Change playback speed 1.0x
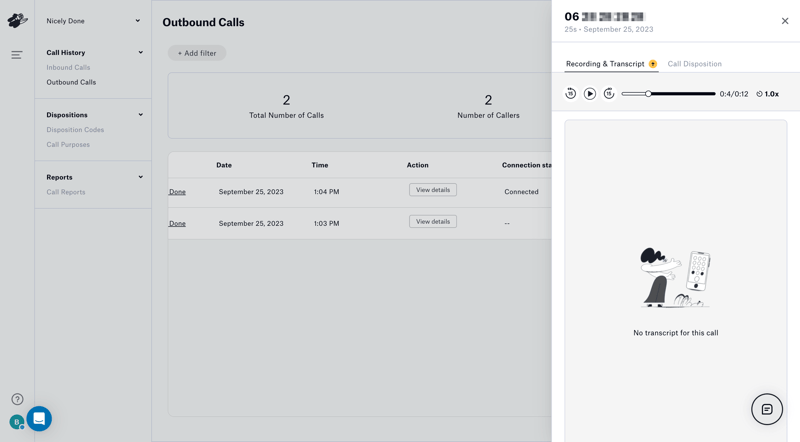 (767, 94)
